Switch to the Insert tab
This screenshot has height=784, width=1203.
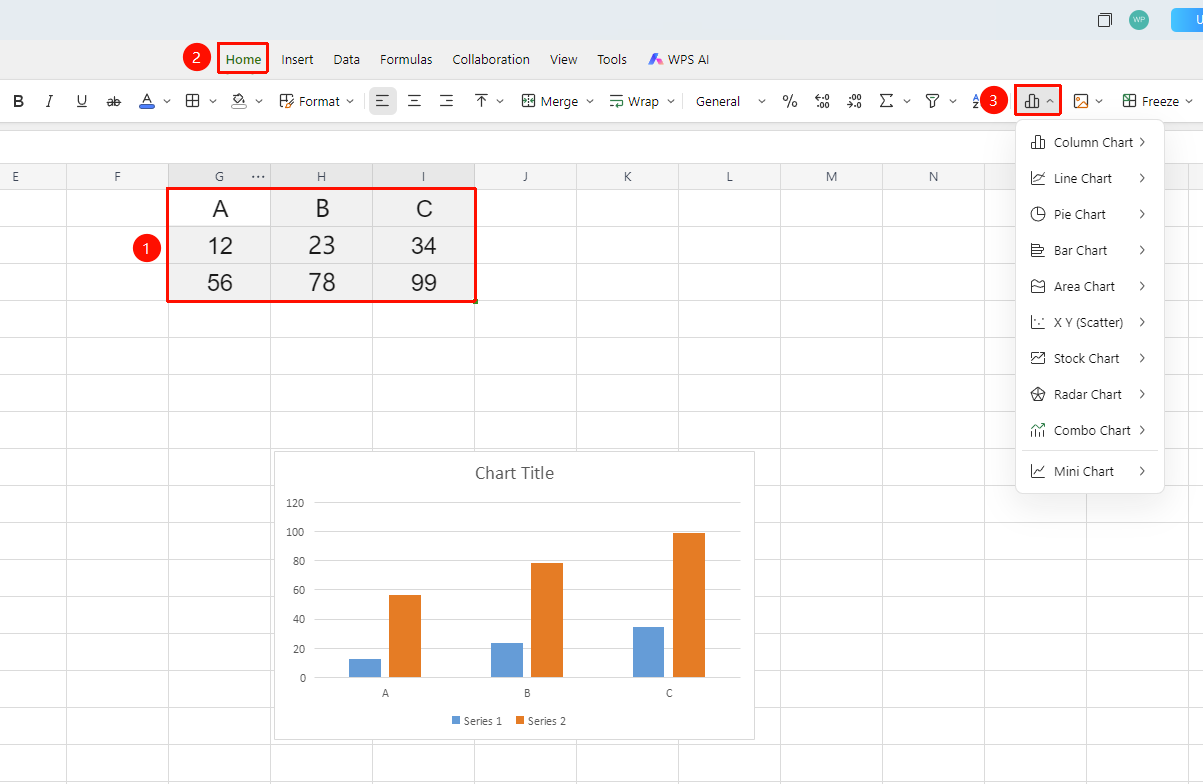coord(297,60)
